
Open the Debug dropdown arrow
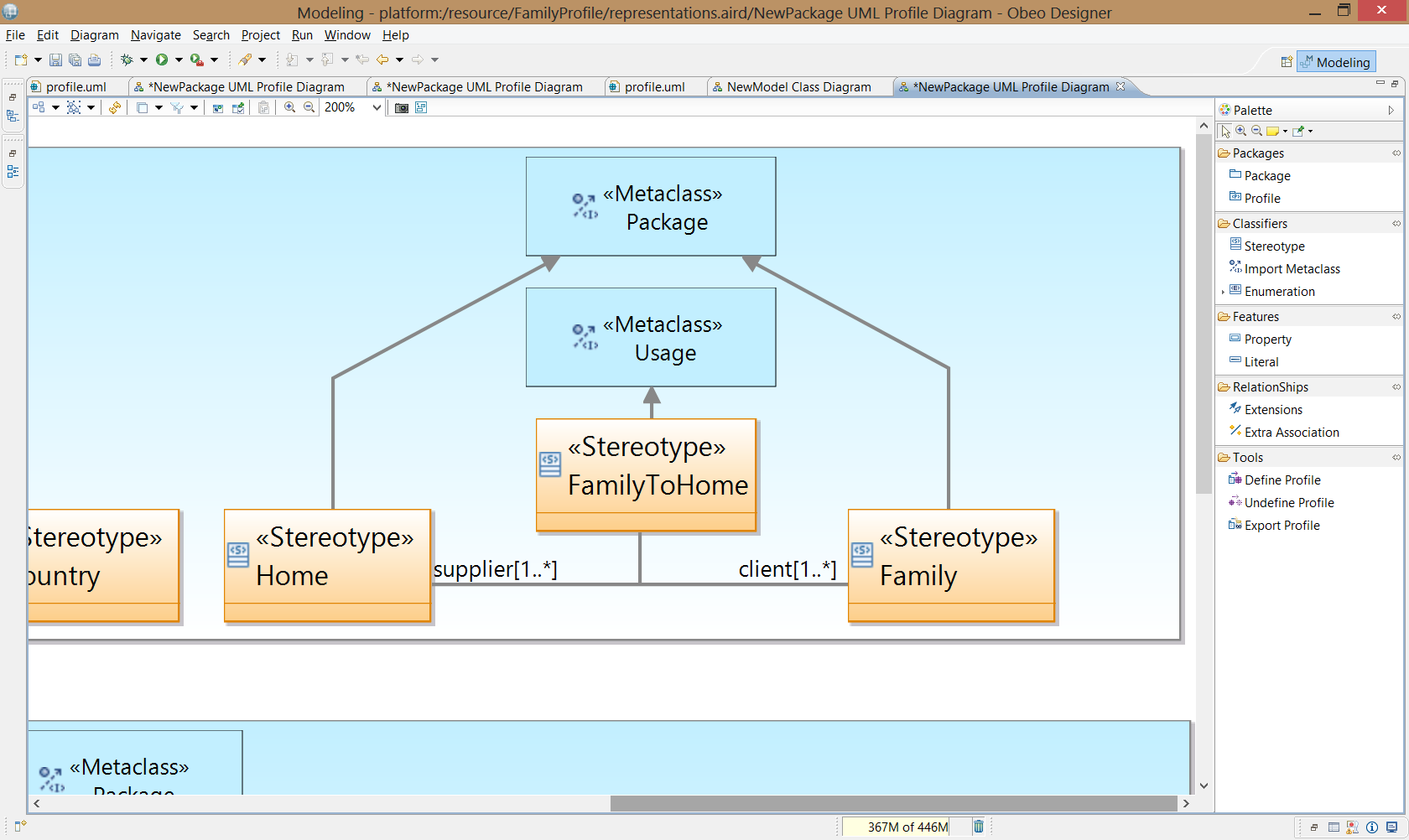point(143,60)
